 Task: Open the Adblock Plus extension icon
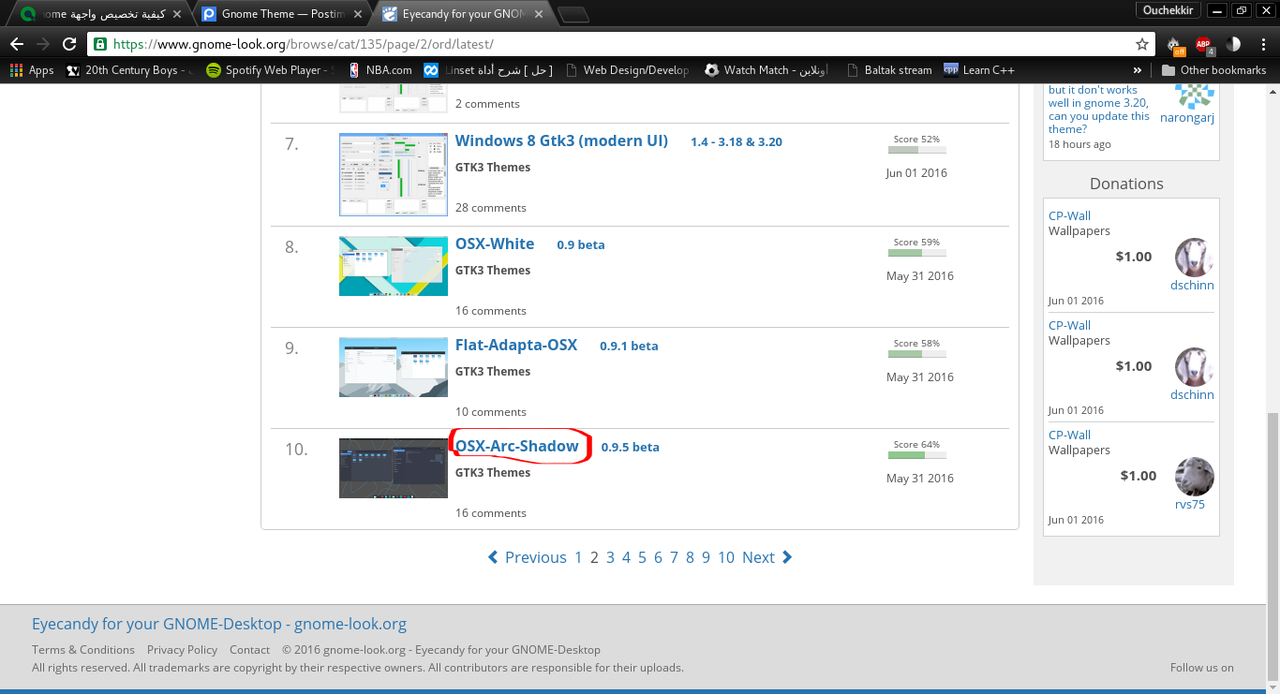click(1204, 44)
